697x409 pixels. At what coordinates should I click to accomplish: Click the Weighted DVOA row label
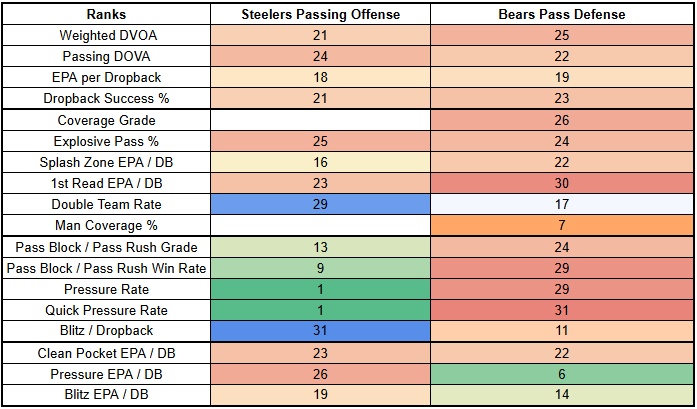coord(105,36)
